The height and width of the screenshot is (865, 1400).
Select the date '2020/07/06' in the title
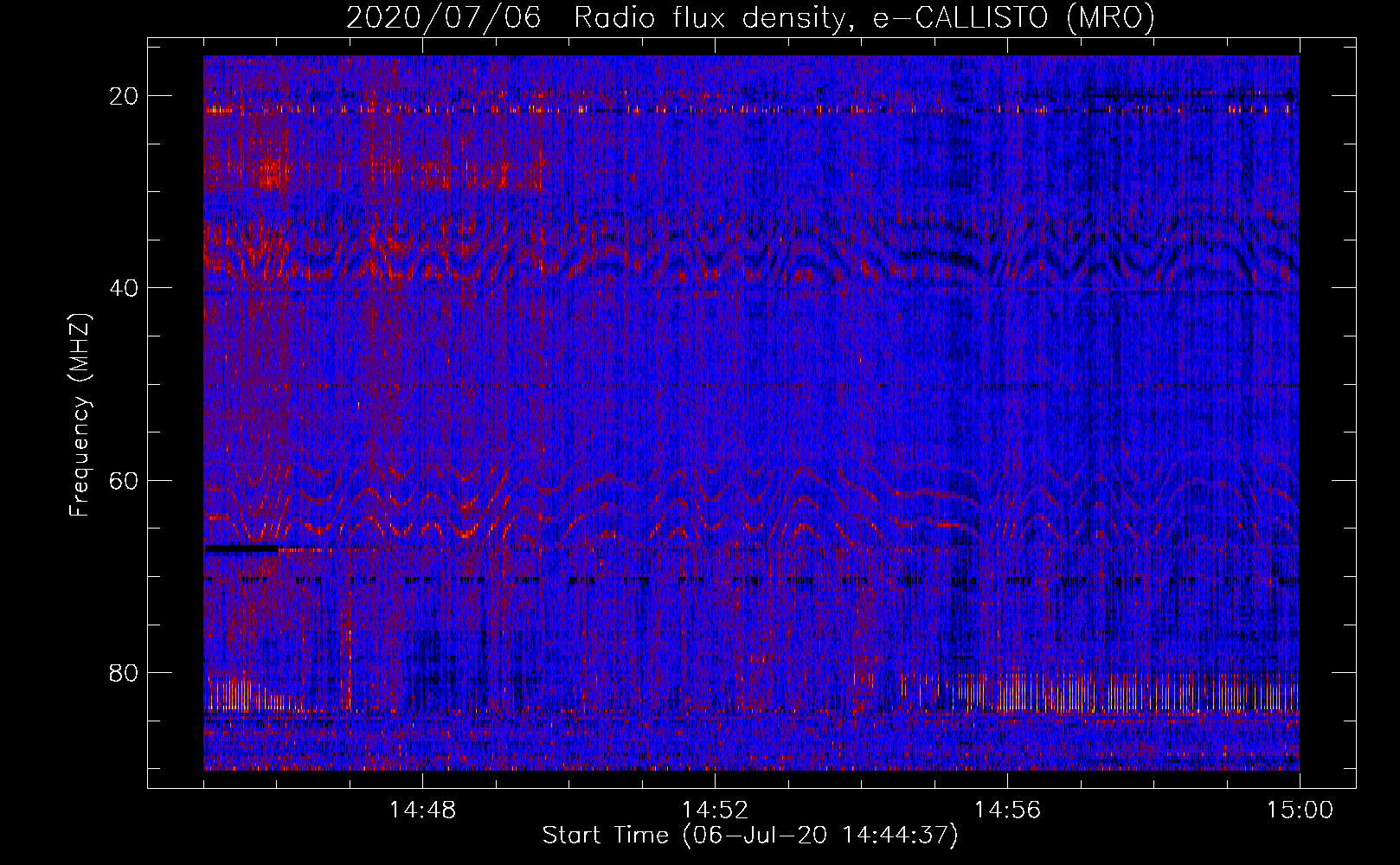tap(444, 17)
